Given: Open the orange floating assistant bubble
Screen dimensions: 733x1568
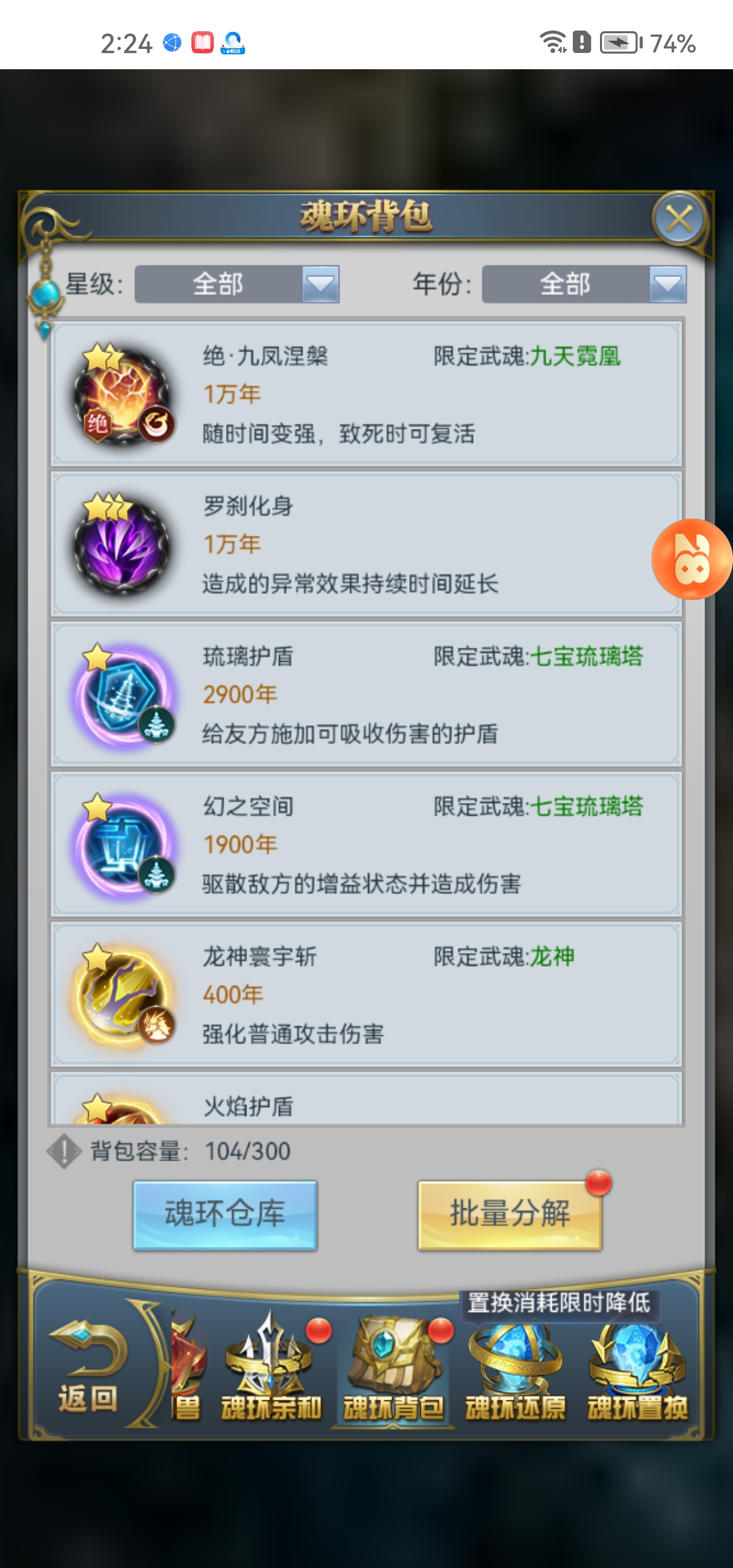Looking at the screenshot, I should pos(692,559).
